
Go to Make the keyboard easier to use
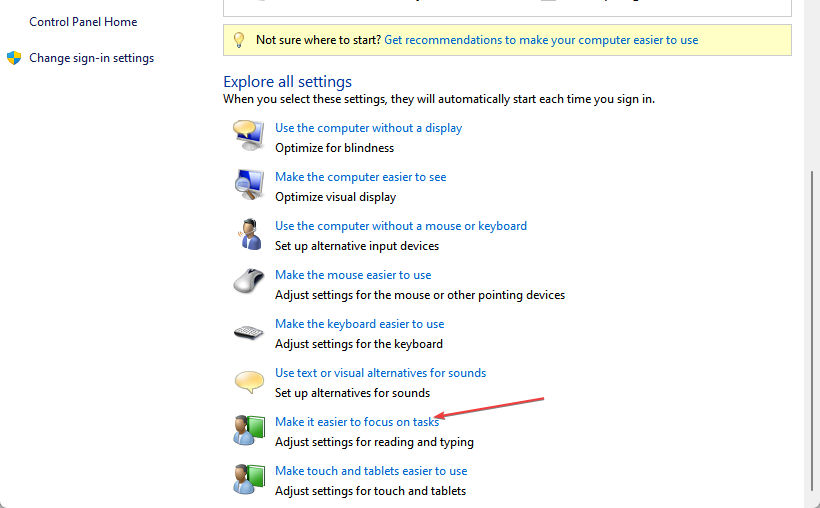click(359, 324)
